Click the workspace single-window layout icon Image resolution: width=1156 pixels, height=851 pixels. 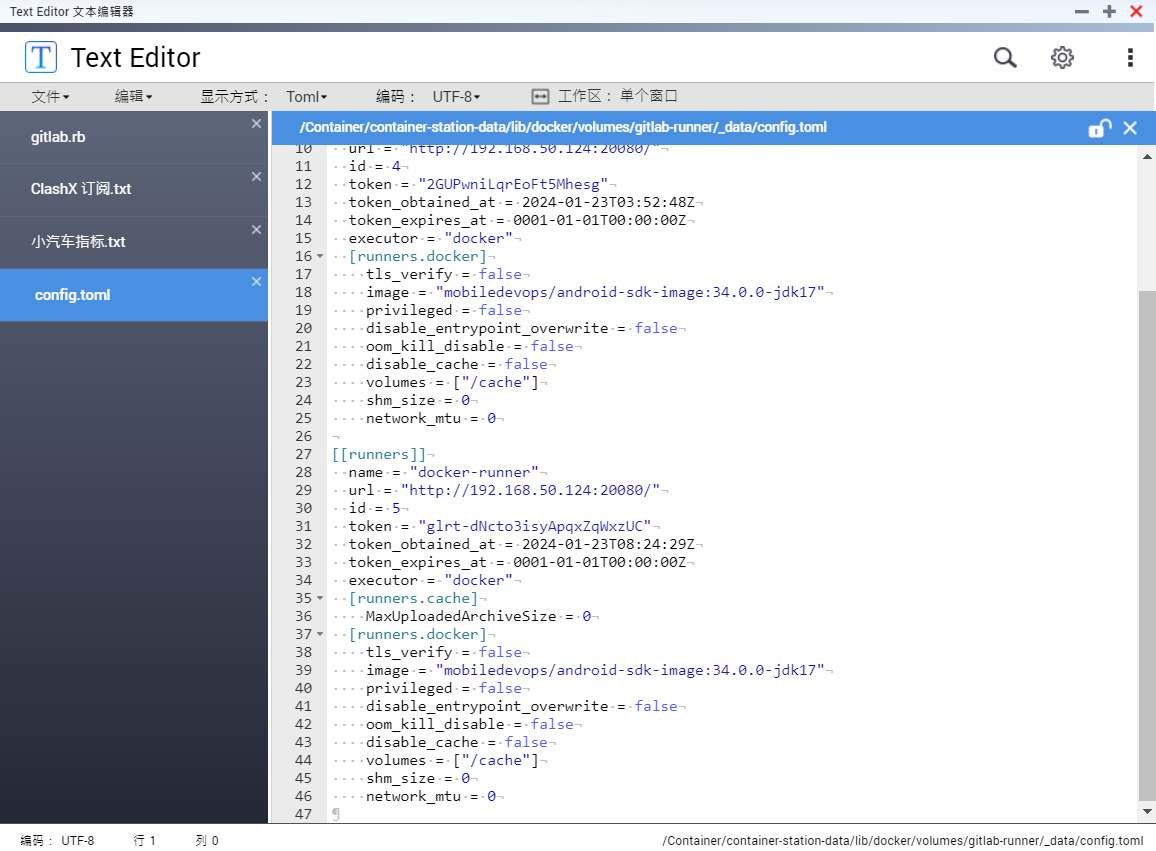[x=540, y=97]
